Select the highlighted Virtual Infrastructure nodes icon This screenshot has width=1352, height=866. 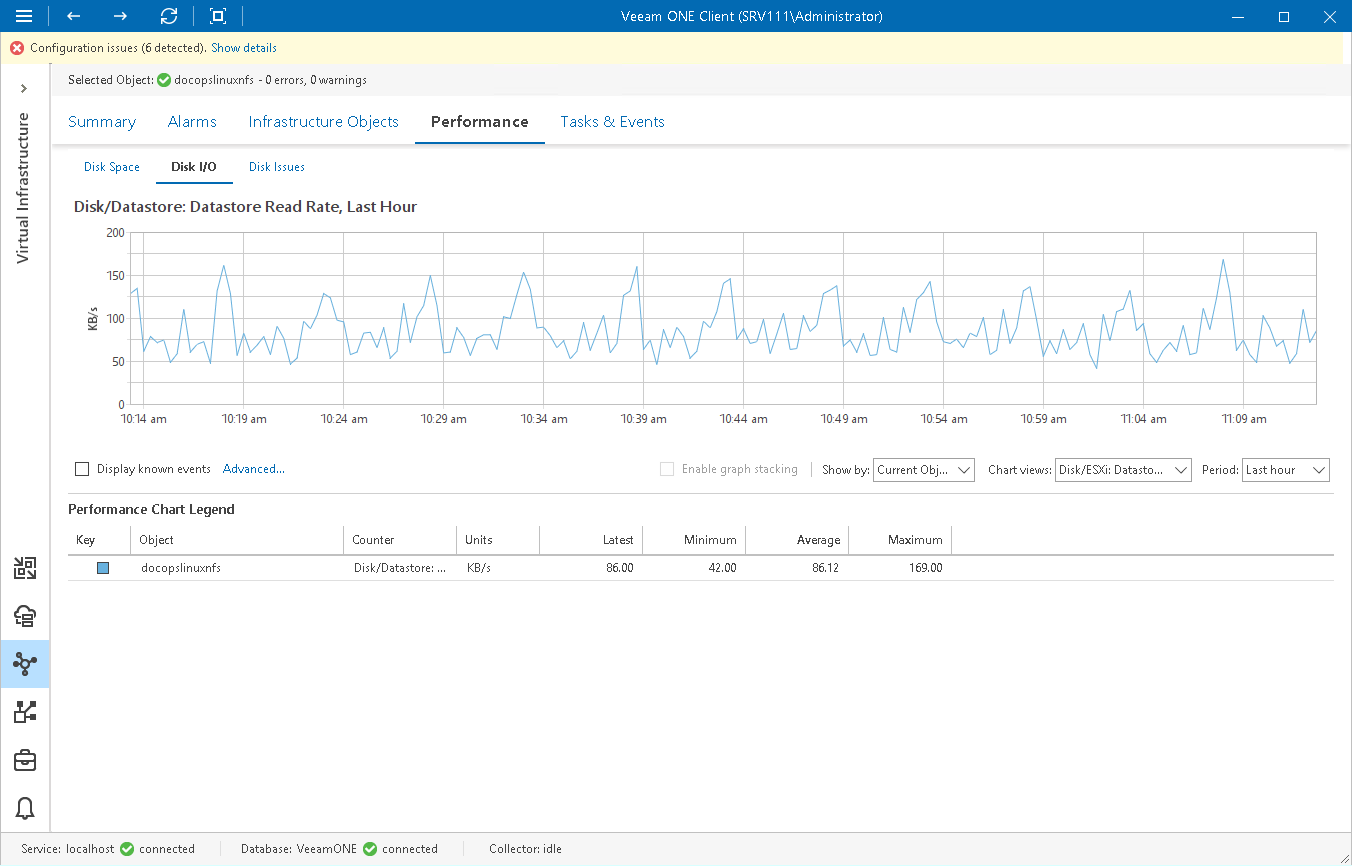click(x=25, y=664)
